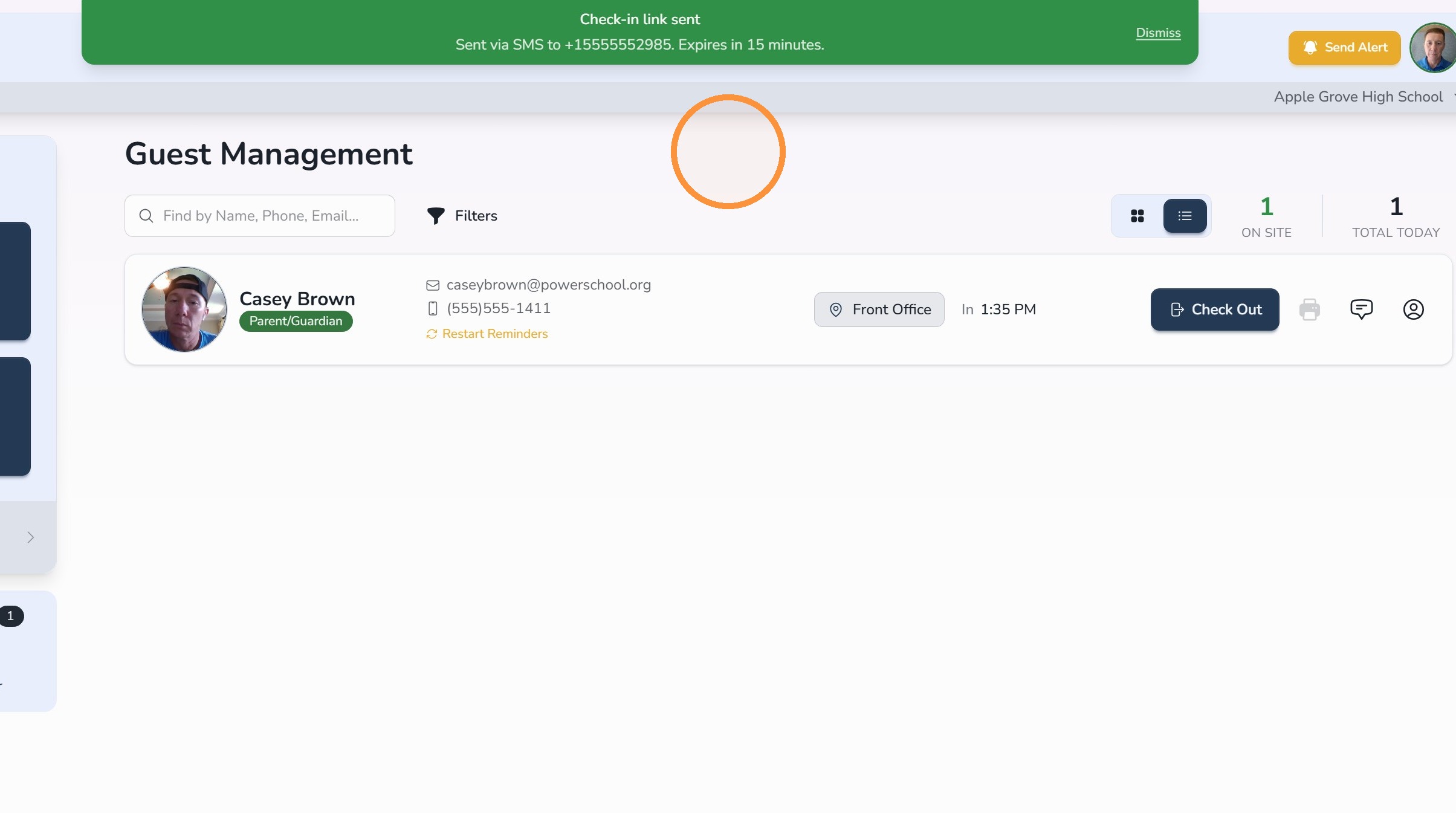
Task: View Casey Brown's guest profile icon
Action: coord(1413,309)
